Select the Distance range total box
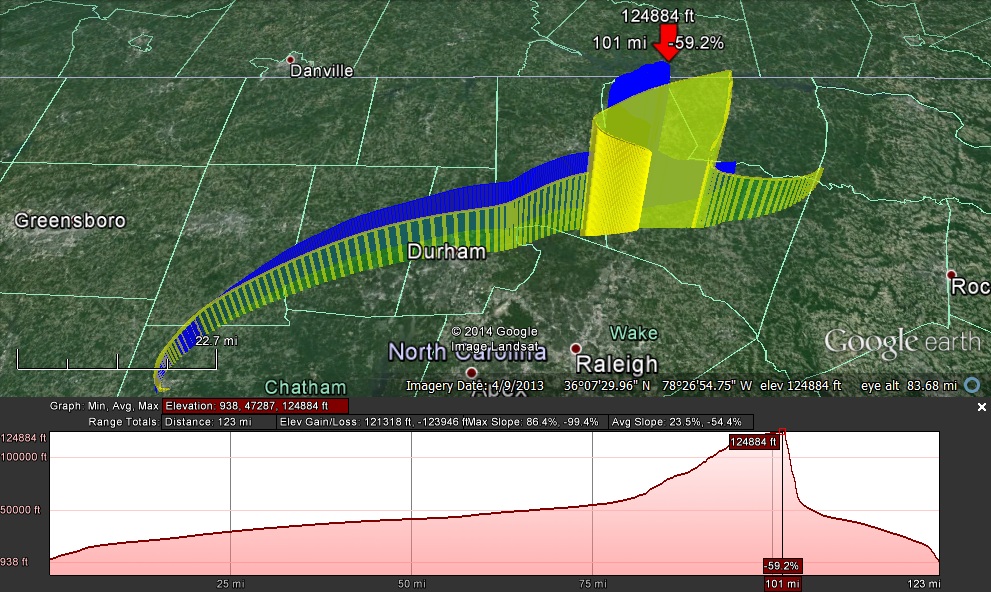Image resolution: width=991 pixels, height=592 pixels. pos(219,422)
